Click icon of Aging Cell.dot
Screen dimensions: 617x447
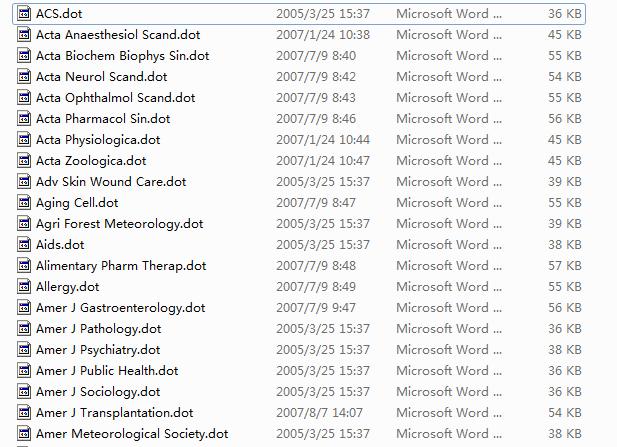(x=24, y=203)
